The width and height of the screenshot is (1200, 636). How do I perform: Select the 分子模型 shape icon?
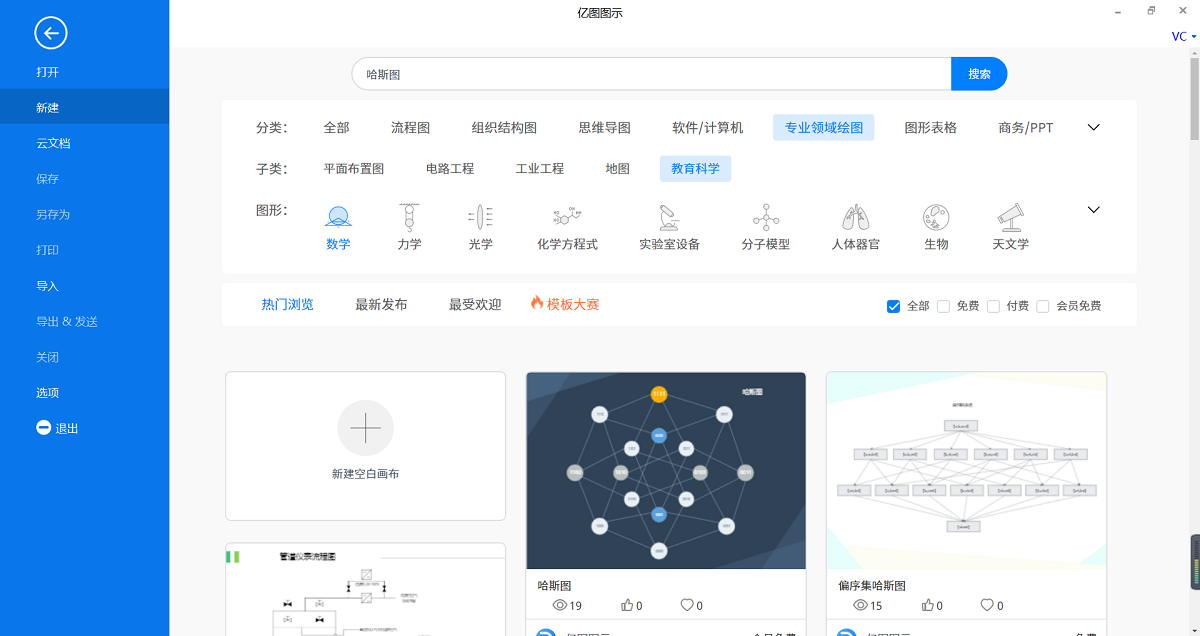click(x=766, y=216)
